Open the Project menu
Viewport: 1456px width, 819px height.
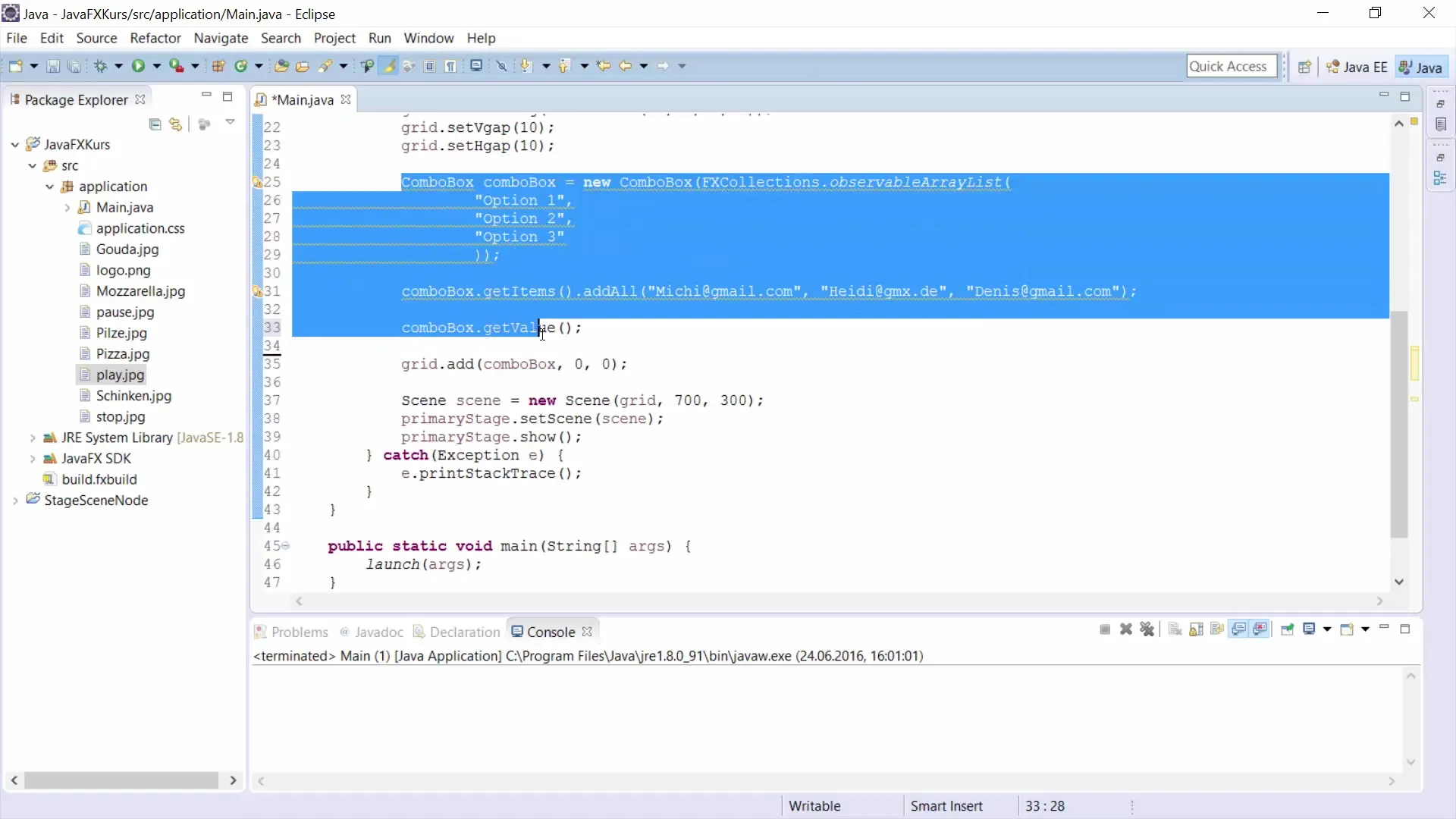point(334,38)
